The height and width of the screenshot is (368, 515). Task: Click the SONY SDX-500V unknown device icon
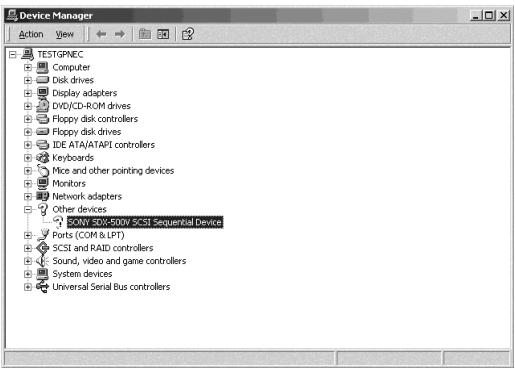[x=58, y=222]
